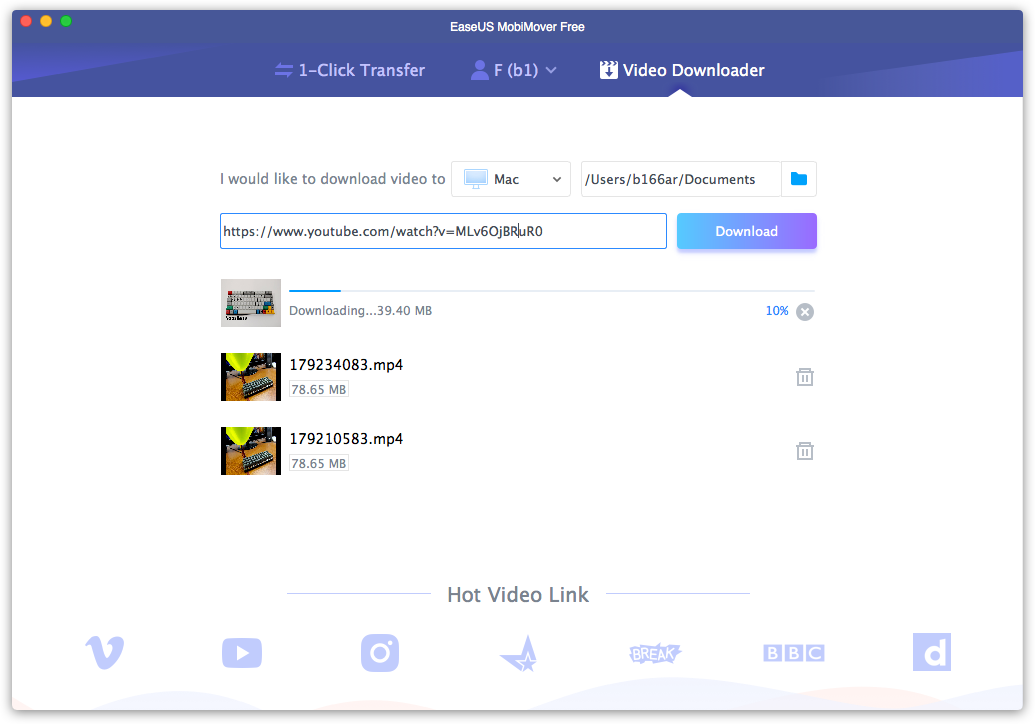Click the YouTube URL input field
1035x724 pixels.
(x=443, y=231)
